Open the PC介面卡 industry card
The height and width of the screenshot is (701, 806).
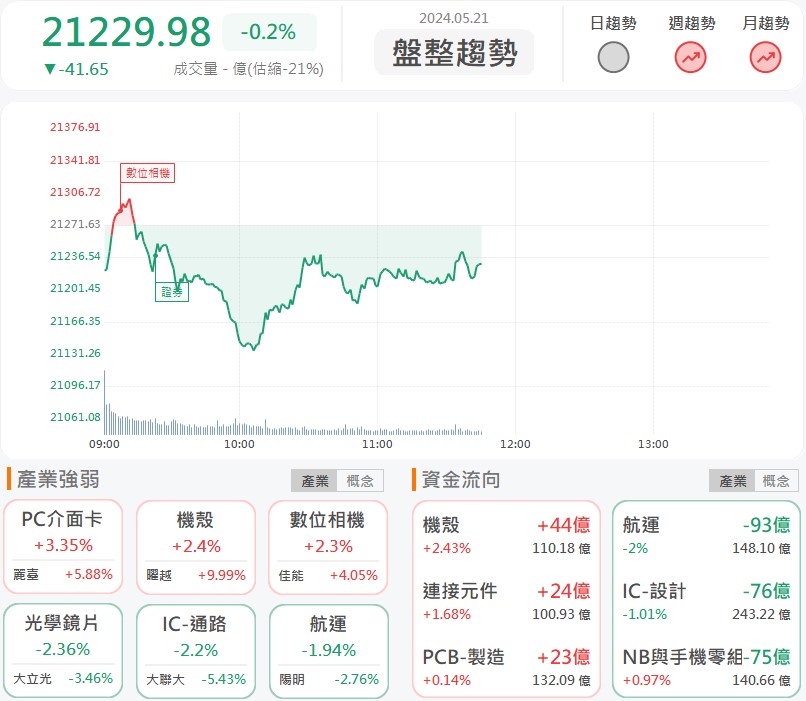(63, 546)
